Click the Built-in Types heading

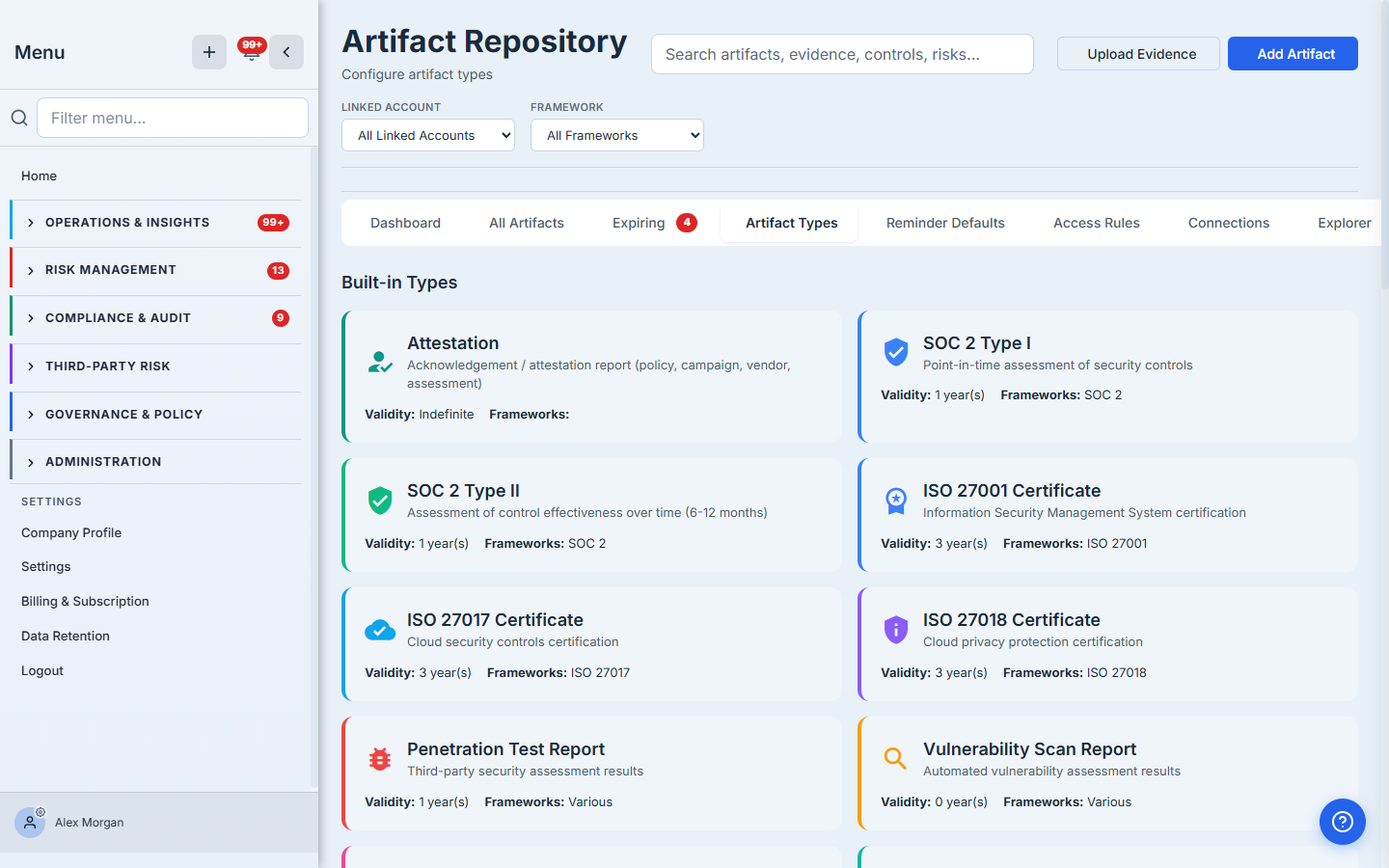(x=399, y=283)
